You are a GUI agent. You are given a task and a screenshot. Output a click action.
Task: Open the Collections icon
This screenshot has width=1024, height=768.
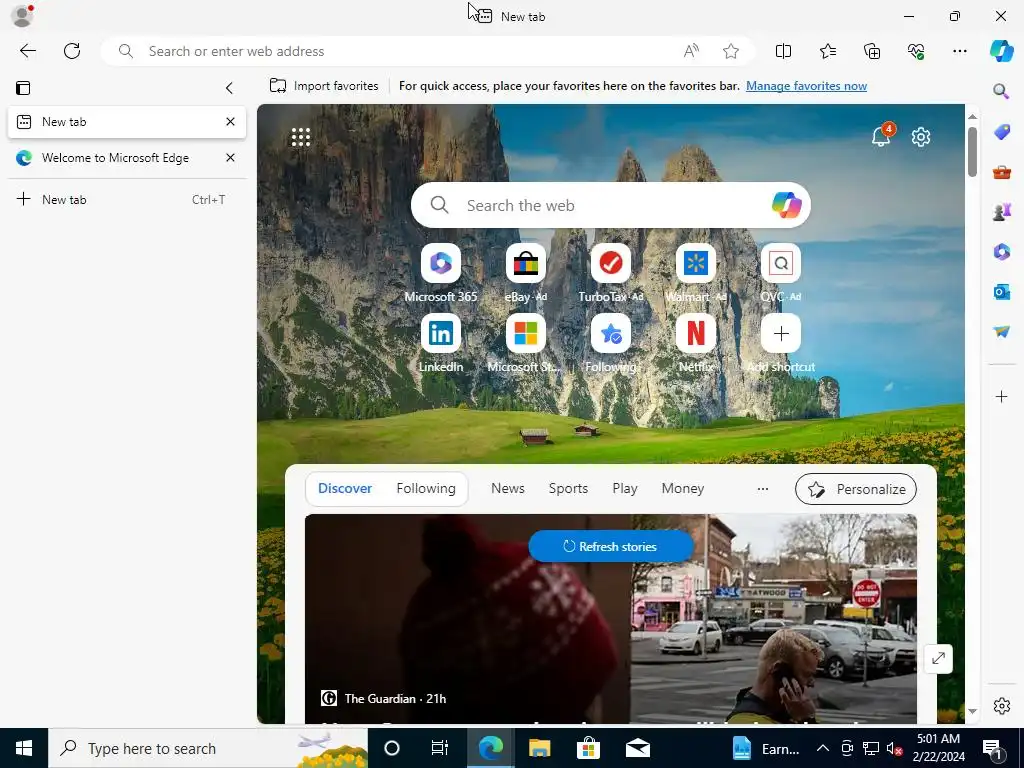(872, 51)
